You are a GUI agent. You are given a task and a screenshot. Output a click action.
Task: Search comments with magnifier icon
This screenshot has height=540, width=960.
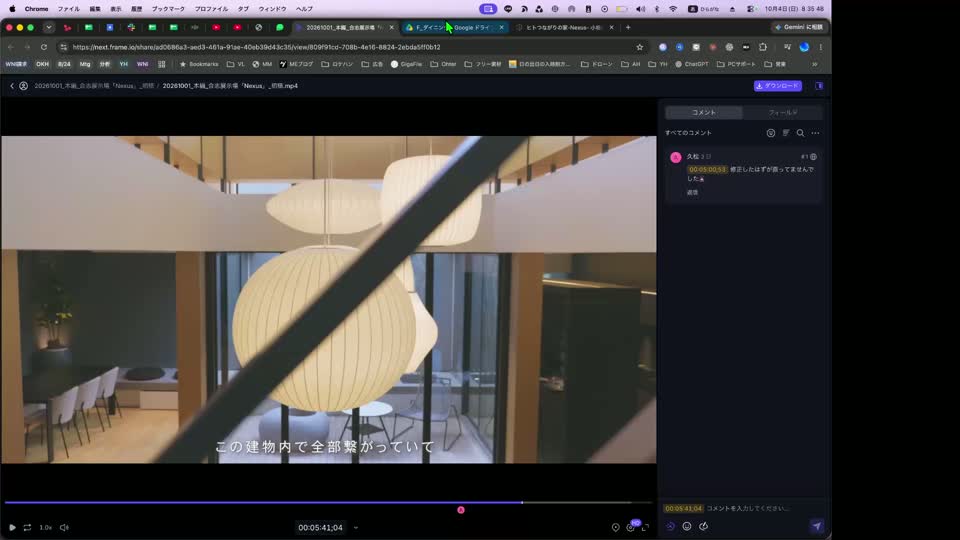coord(800,133)
